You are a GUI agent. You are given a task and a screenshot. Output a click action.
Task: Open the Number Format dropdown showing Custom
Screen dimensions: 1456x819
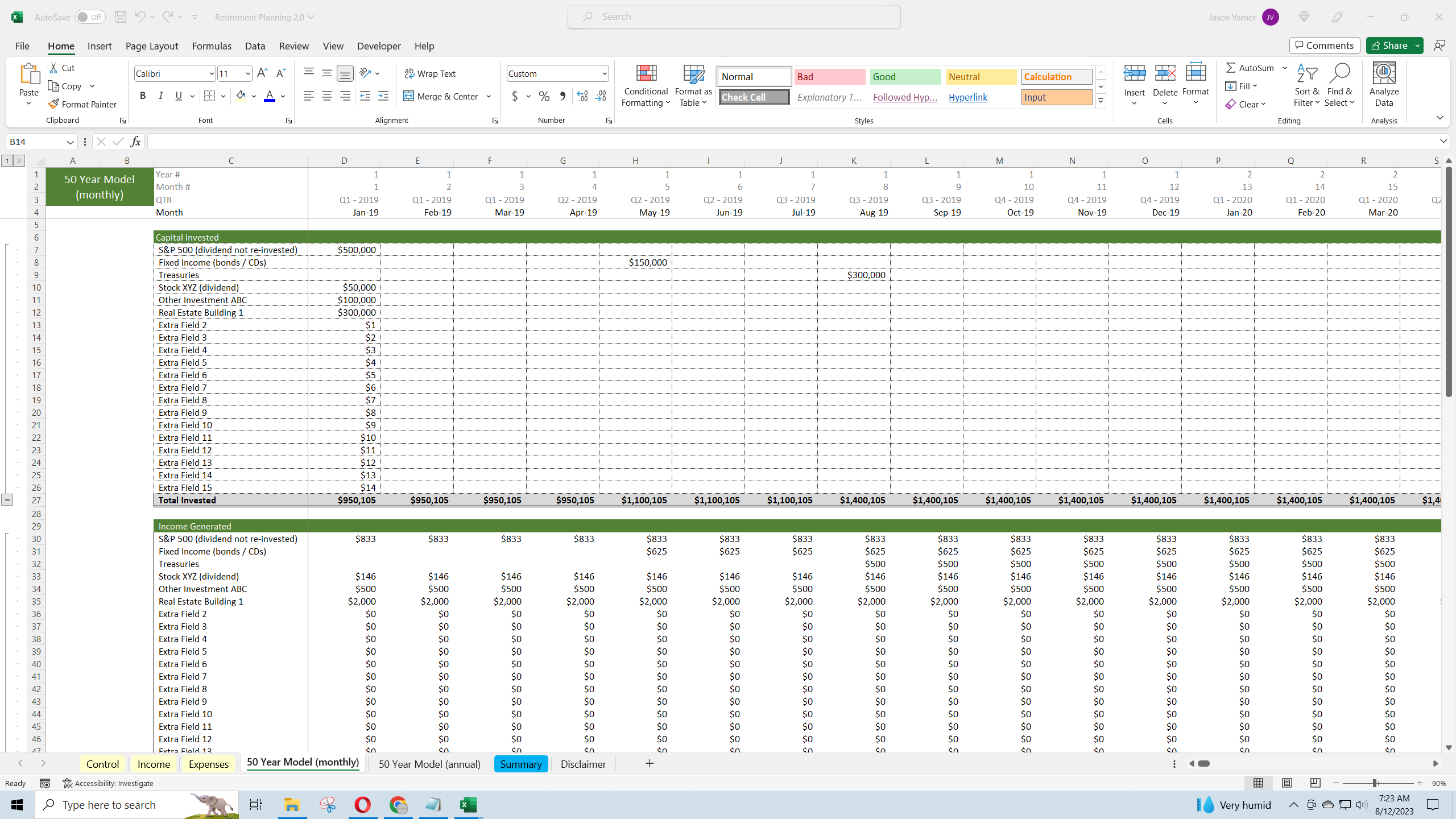point(604,73)
